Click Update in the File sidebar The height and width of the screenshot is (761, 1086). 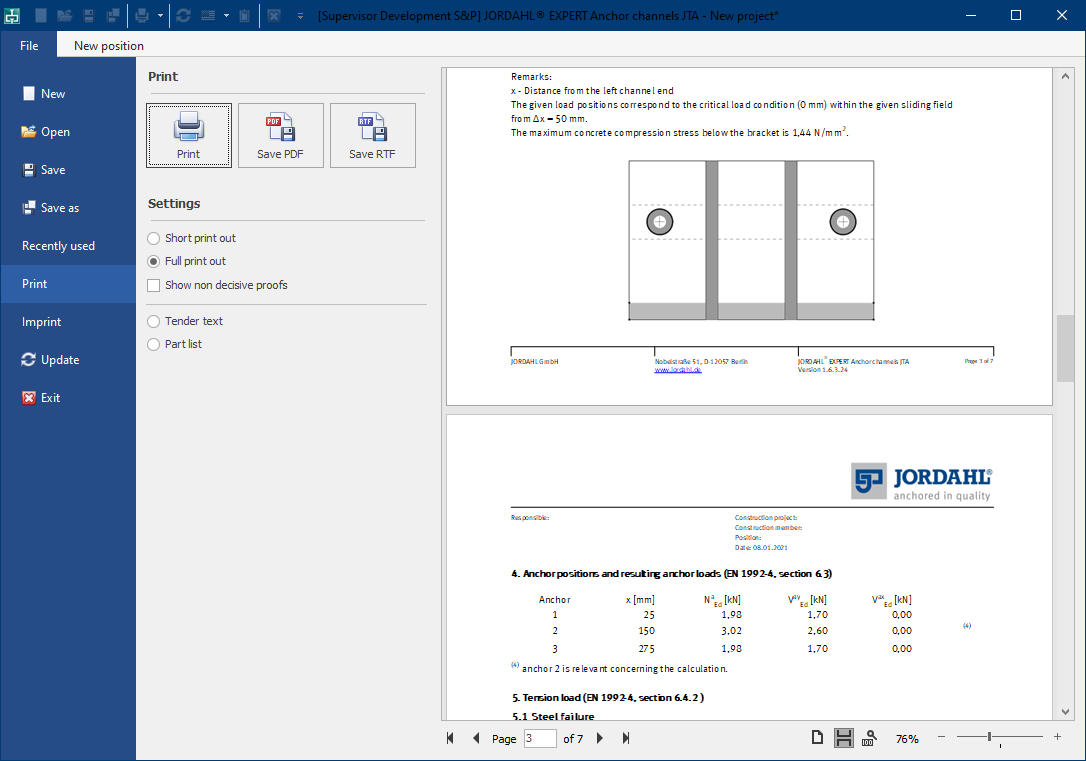click(x=68, y=360)
